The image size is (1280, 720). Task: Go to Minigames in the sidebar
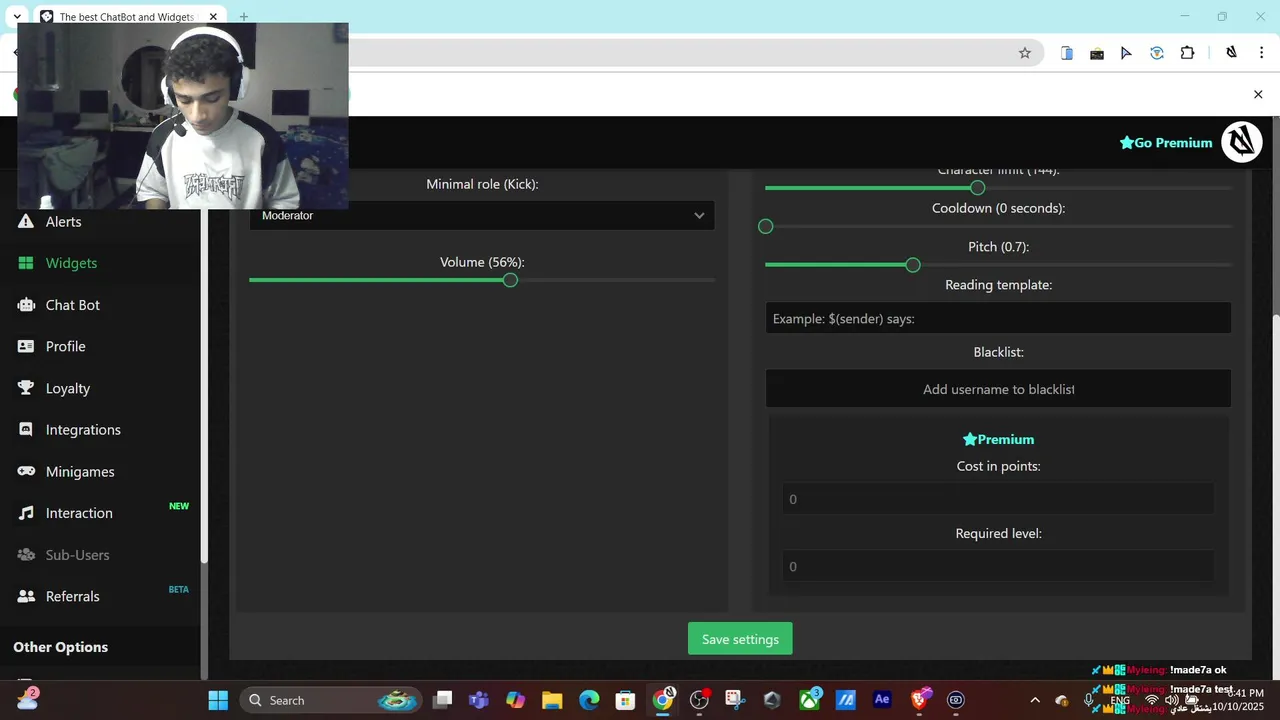(x=80, y=471)
